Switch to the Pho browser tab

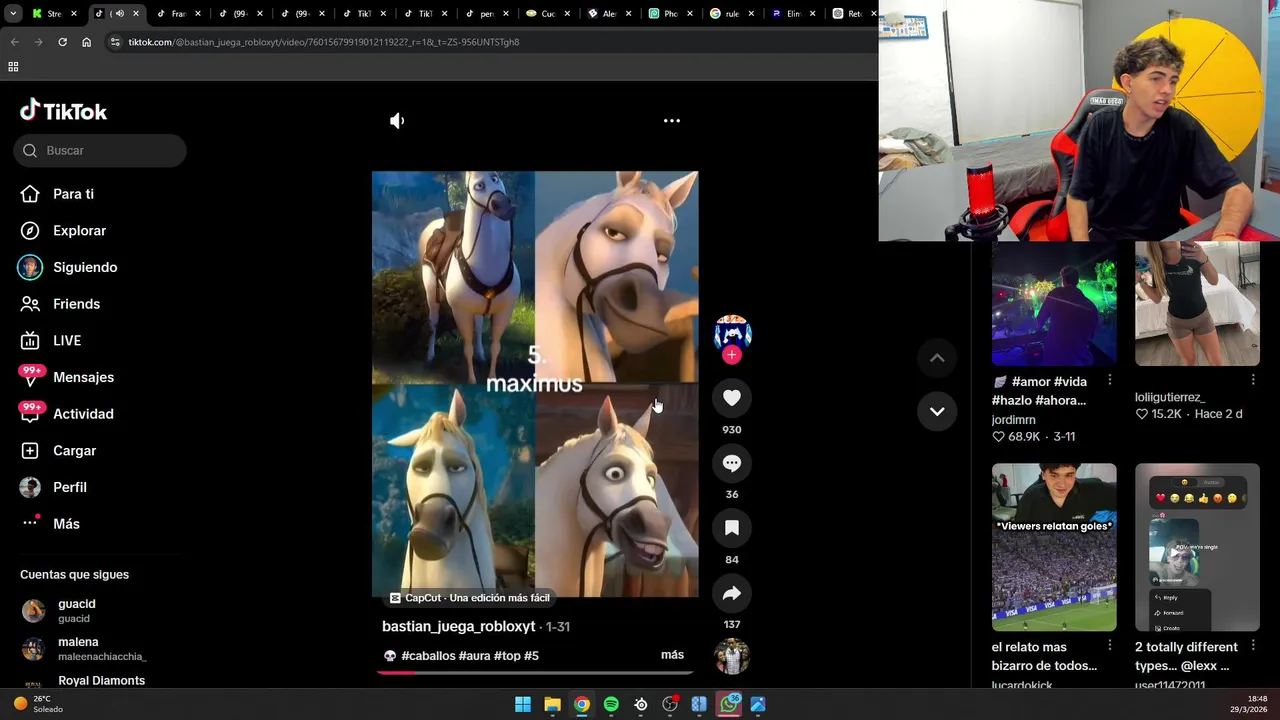(x=670, y=13)
